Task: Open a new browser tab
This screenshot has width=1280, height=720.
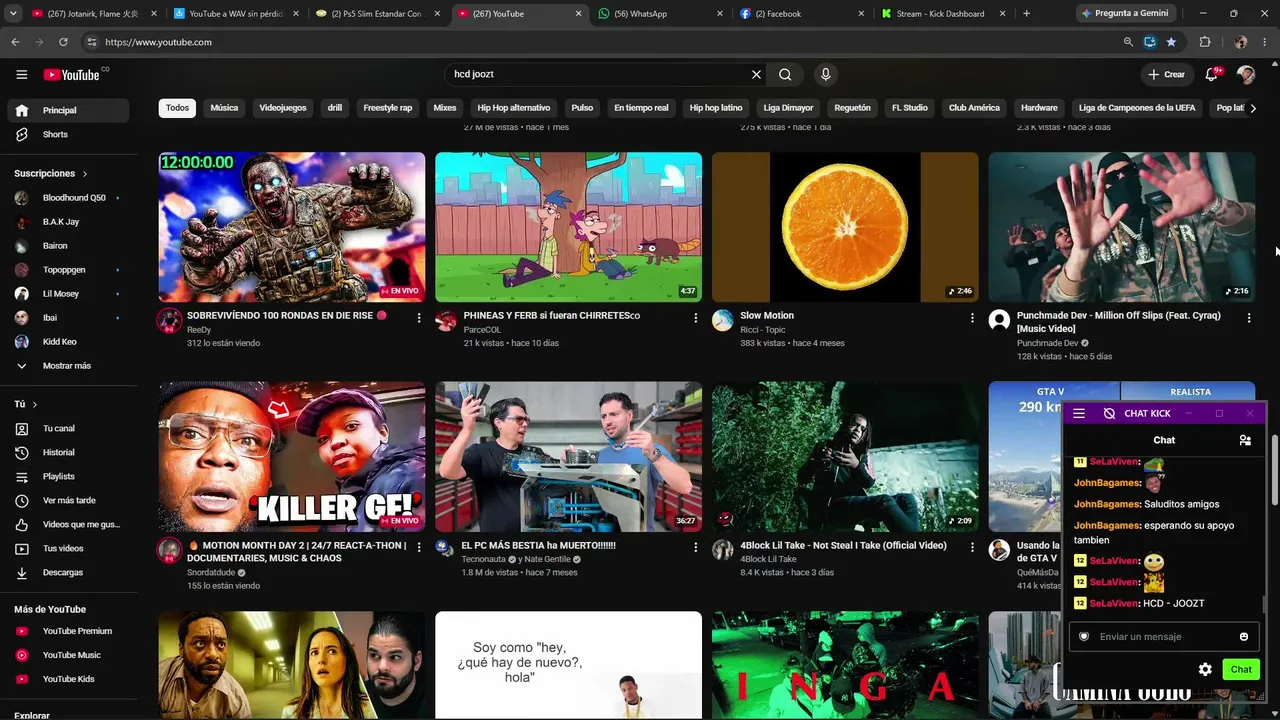Action: [x=1026, y=14]
